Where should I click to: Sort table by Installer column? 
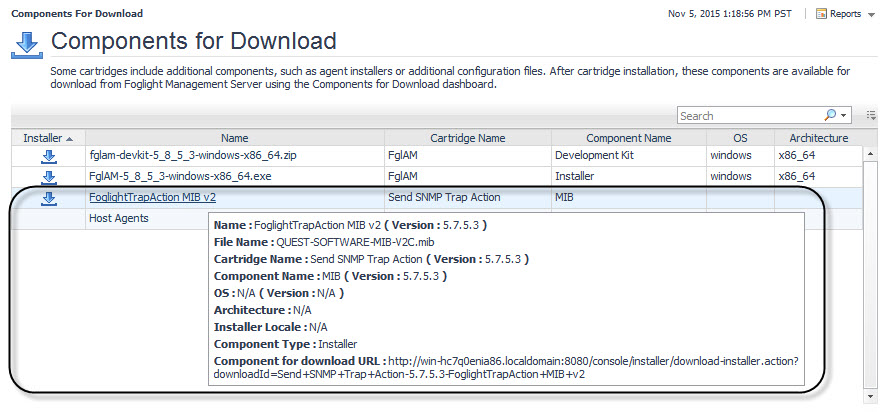pos(48,138)
